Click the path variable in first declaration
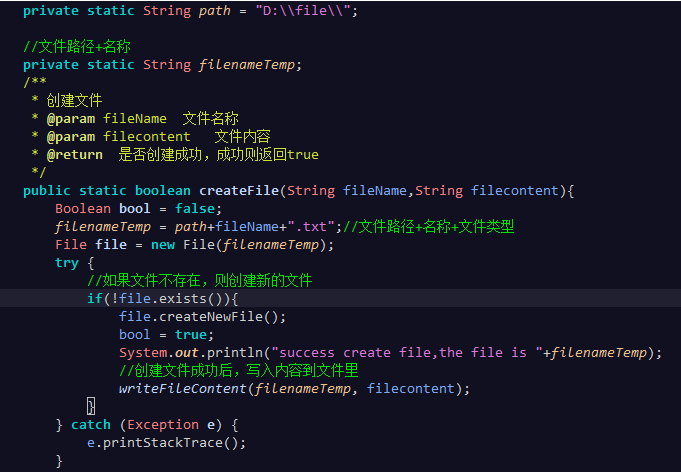 215,10
